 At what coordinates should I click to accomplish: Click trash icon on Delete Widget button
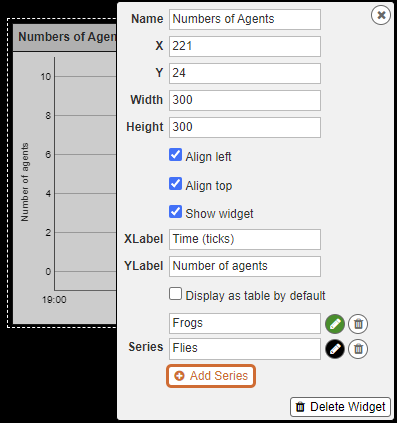click(x=300, y=407)
